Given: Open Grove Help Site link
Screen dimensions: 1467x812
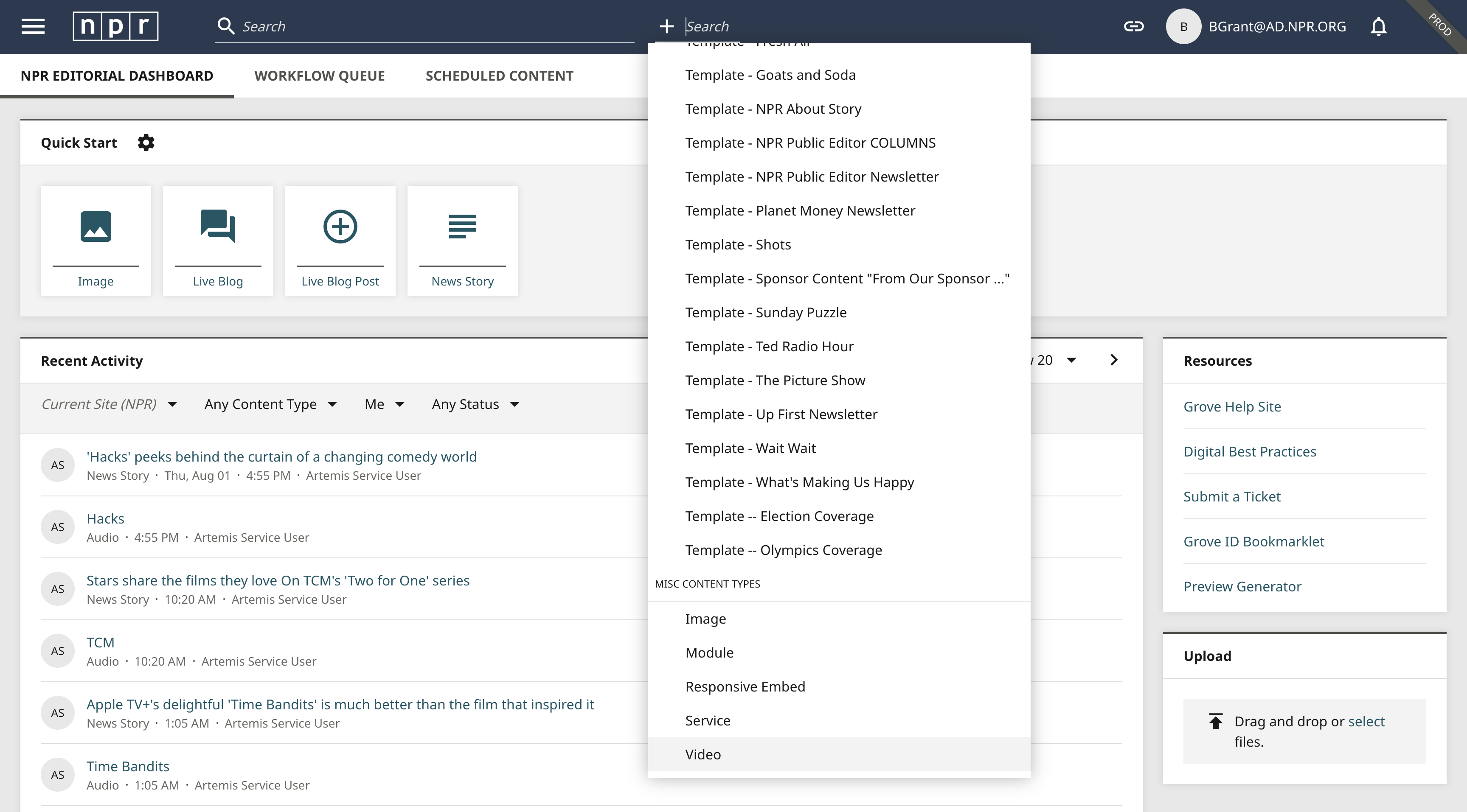Looking at the screenshot, I should (x=1232, y=406).
